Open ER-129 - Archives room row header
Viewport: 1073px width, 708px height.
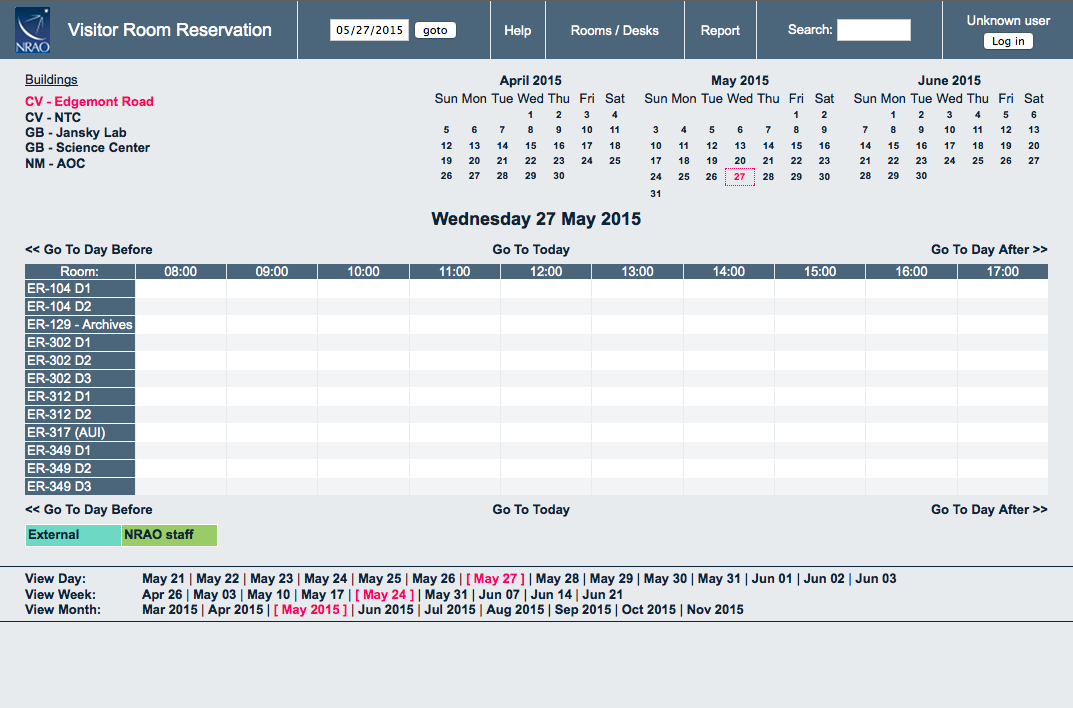tap(80, 325)
